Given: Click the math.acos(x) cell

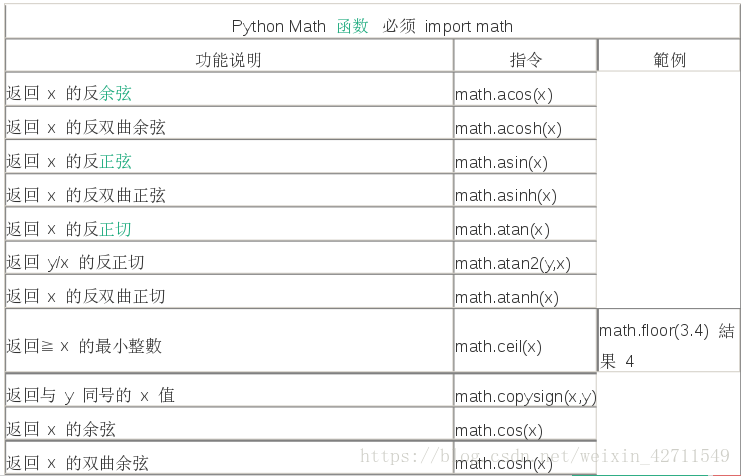Looking at the screenshot, I should click(504, 95).
